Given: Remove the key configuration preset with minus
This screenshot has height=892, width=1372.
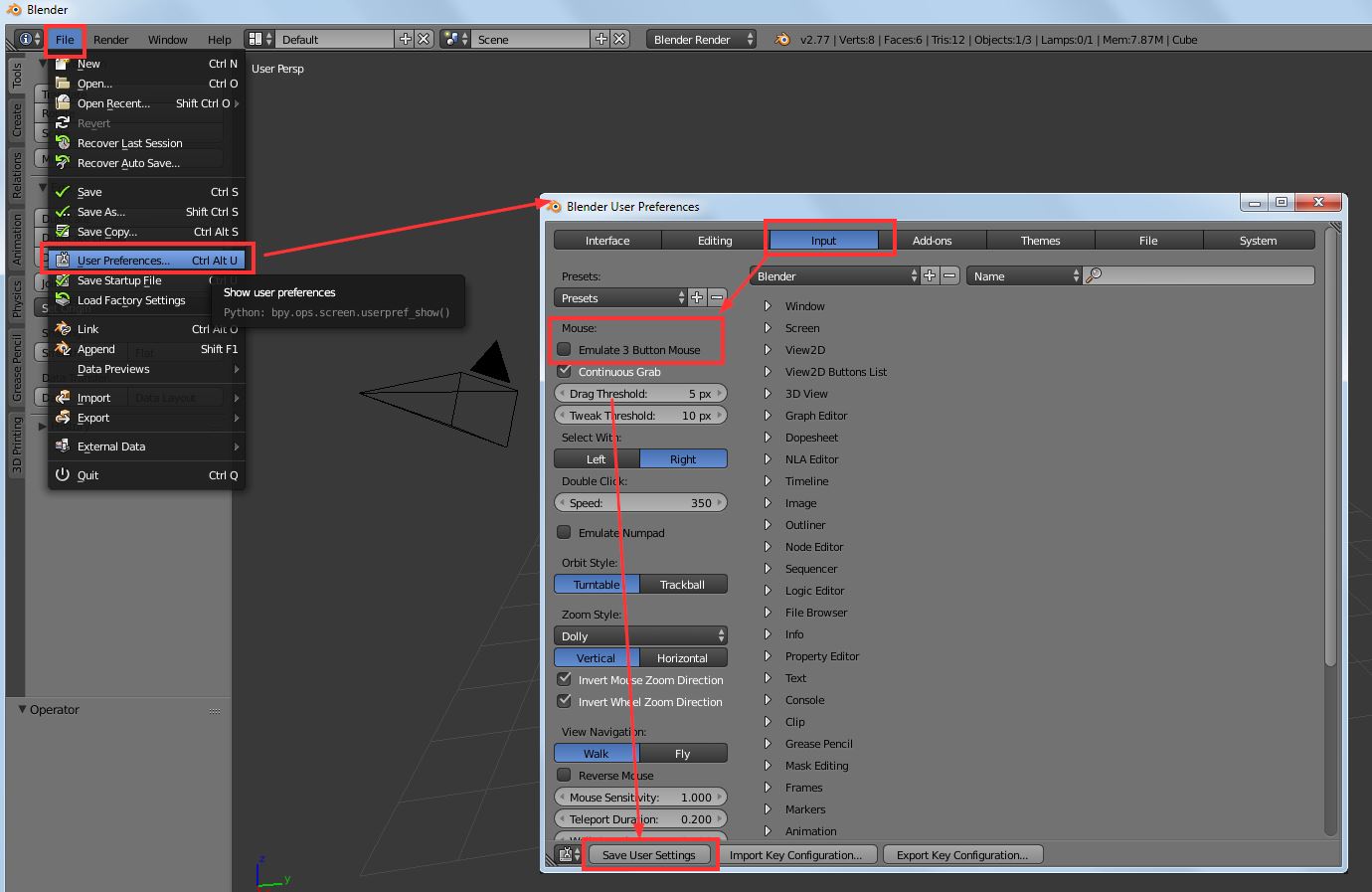Looking at the screenshot, I should coord(949,275).
